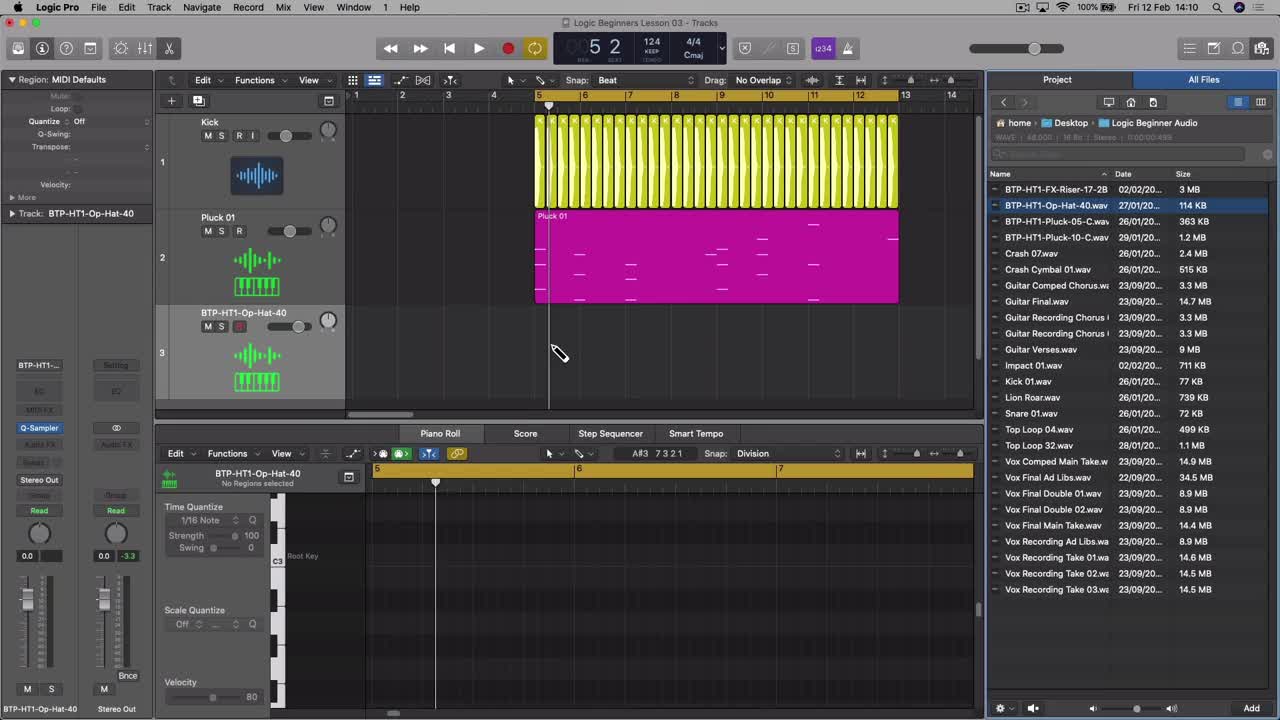This screenshot has height=720, width=1280.
Task: Fast forward the playhead
Action: pos(420,48)
